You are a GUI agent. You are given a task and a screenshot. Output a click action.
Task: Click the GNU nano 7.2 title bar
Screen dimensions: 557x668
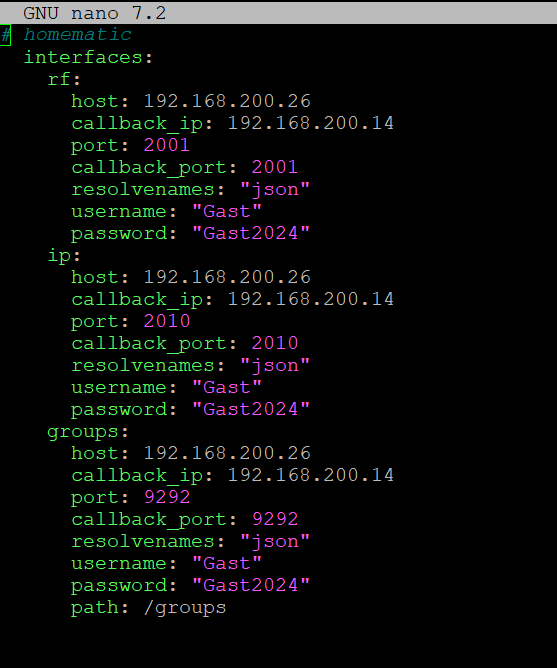(278, 13)
